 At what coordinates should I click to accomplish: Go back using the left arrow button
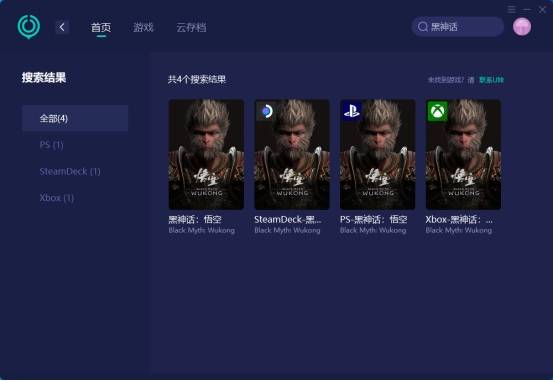62,27
